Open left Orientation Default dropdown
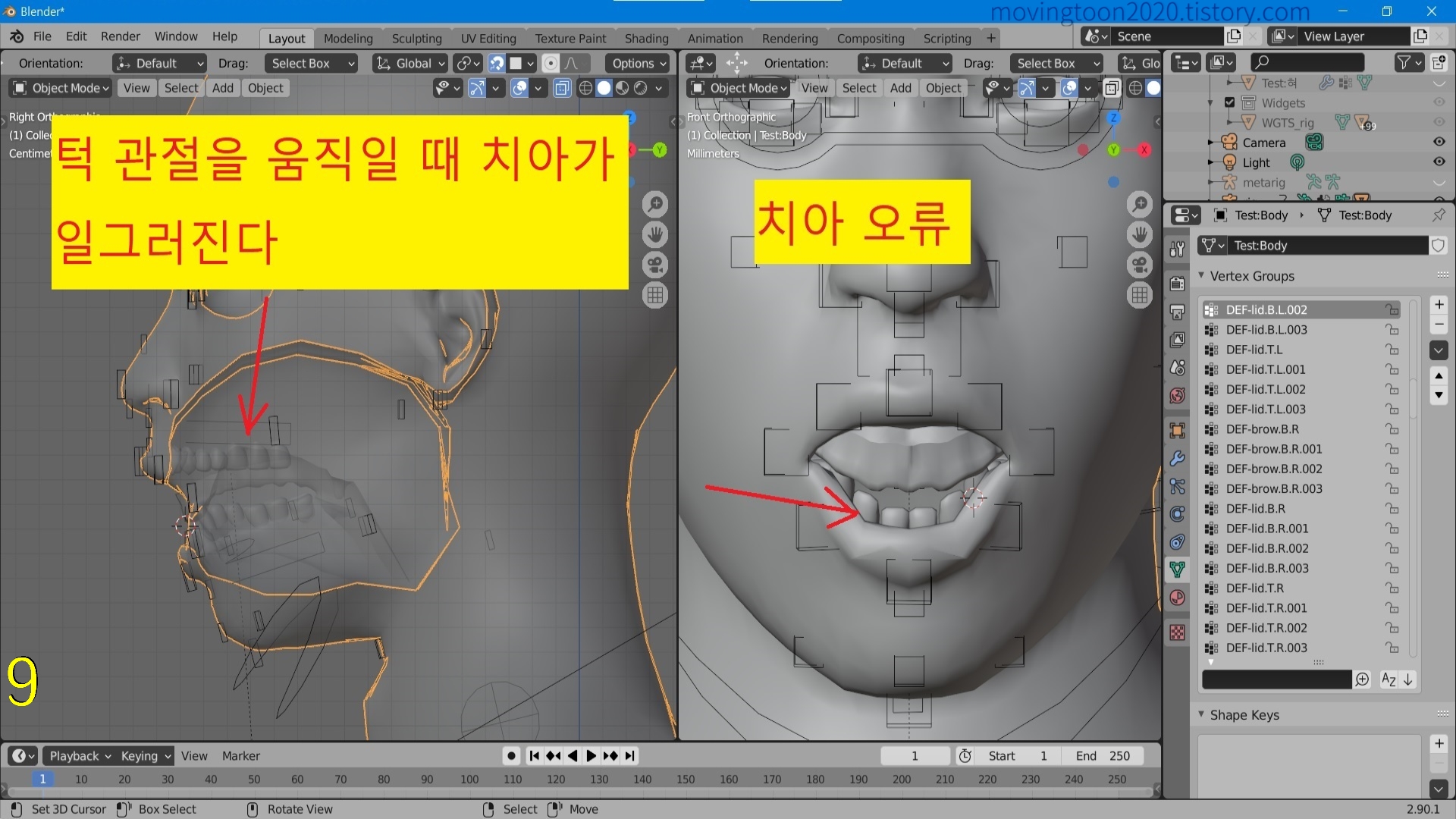The image size is (1456, 819). click(x=160, y=64)
